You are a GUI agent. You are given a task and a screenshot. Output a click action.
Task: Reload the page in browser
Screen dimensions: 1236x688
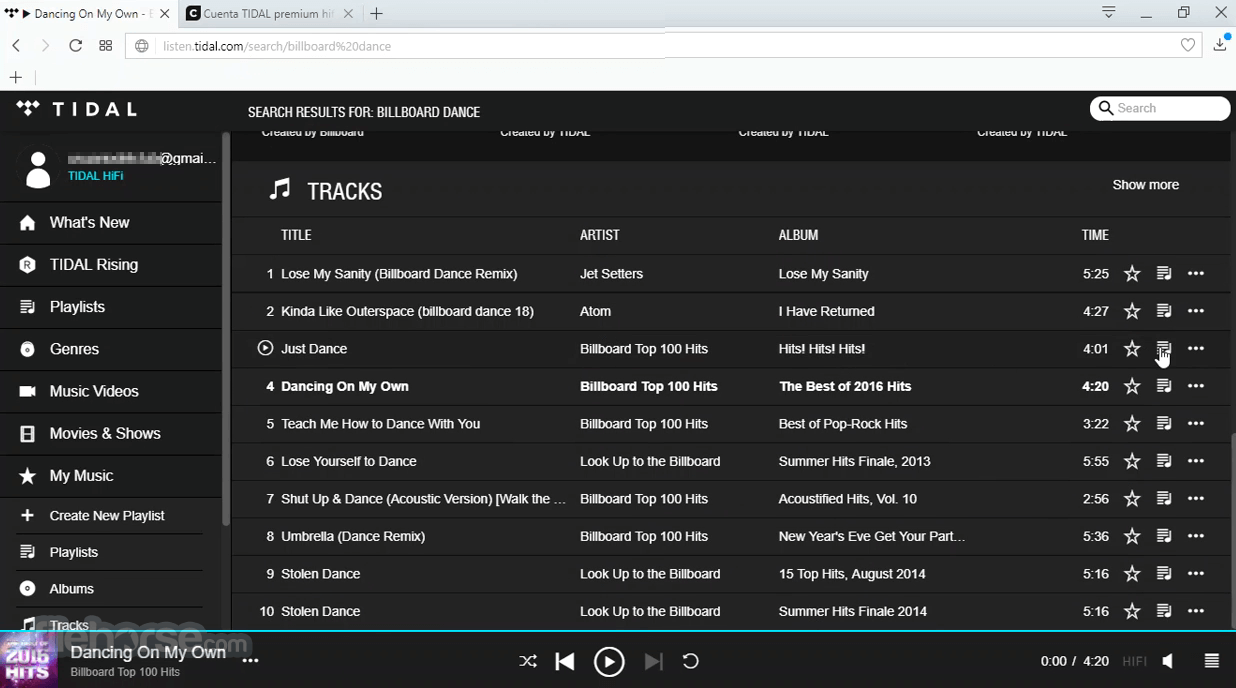click(75, 46)
